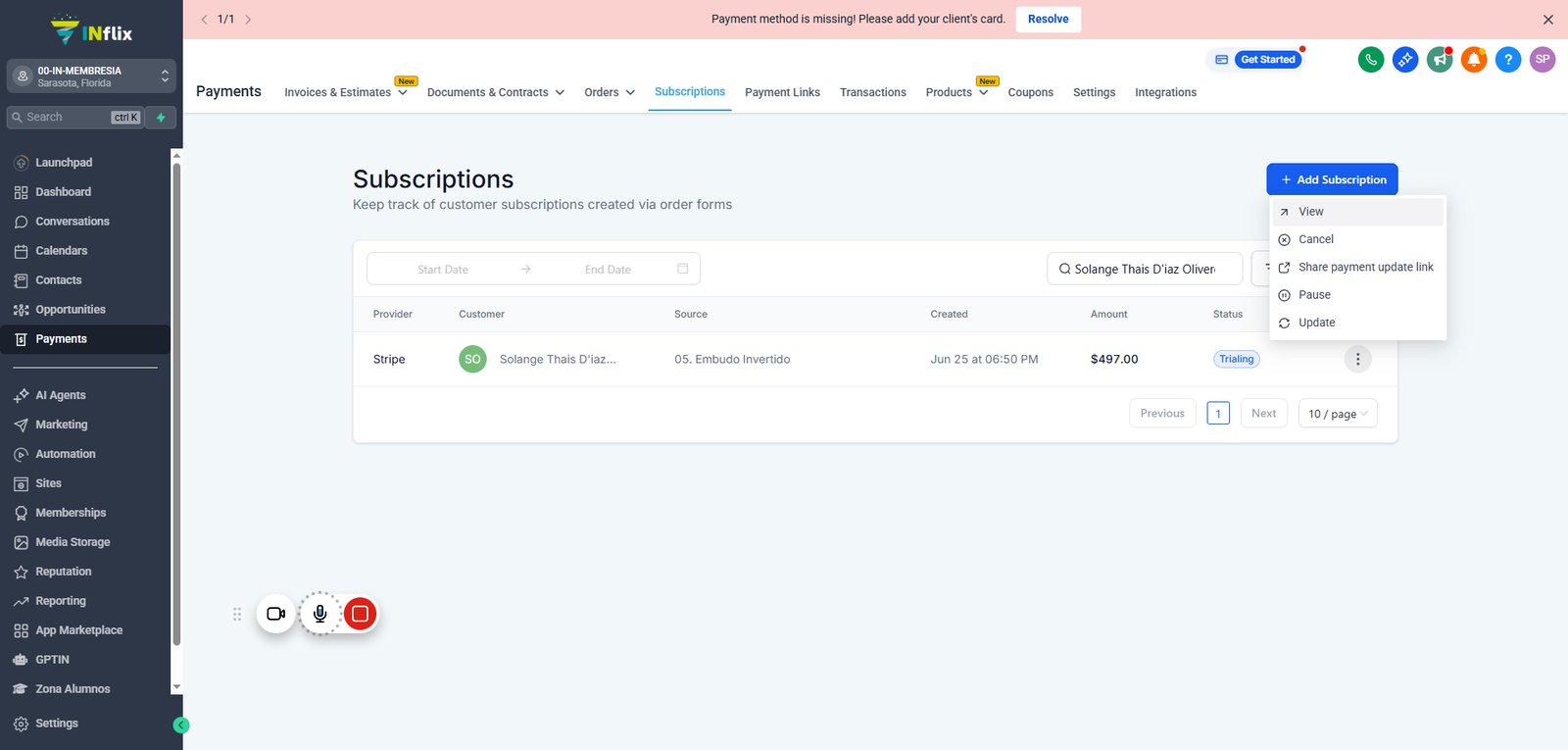Open the SP user avatar menu
Viewport: 1568px width, 750px height.
[1543, 60]
